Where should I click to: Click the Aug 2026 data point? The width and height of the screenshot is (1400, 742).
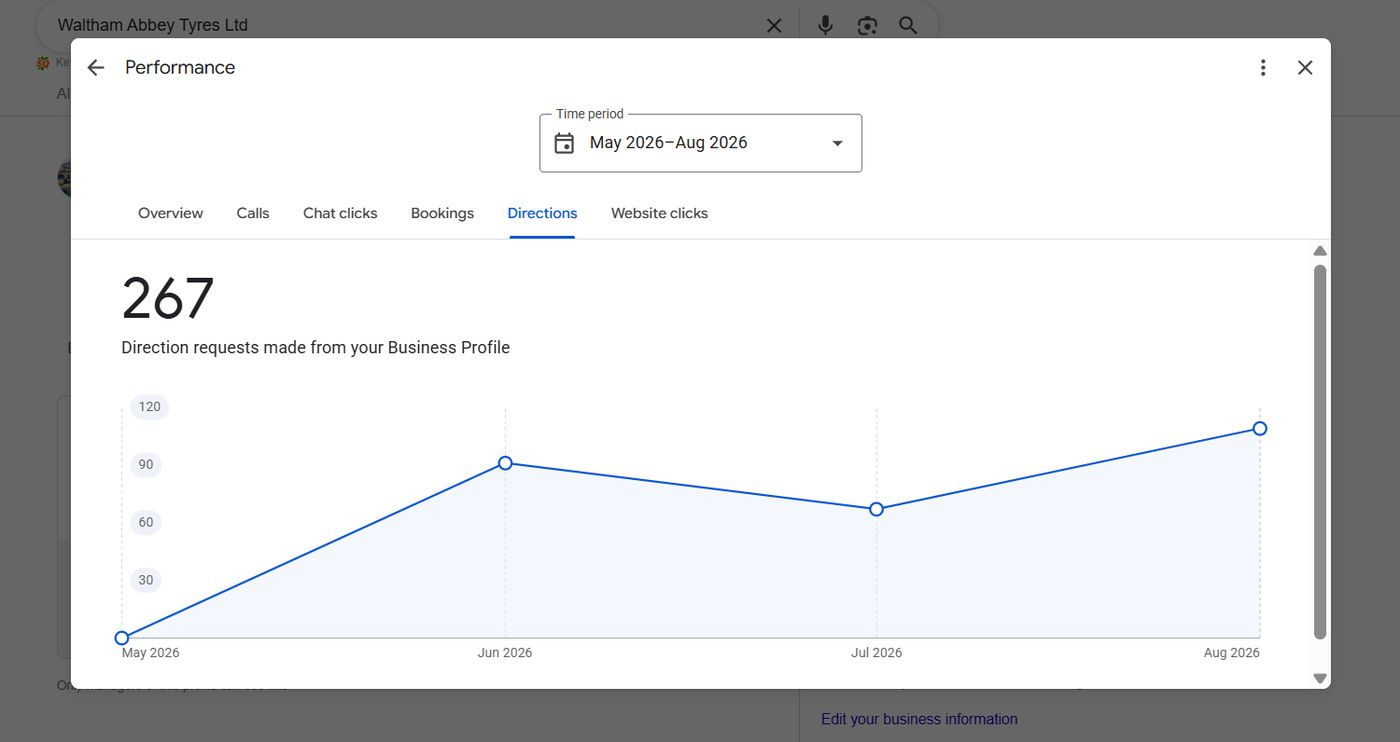pyautogui.click(x=1260, y=428)
